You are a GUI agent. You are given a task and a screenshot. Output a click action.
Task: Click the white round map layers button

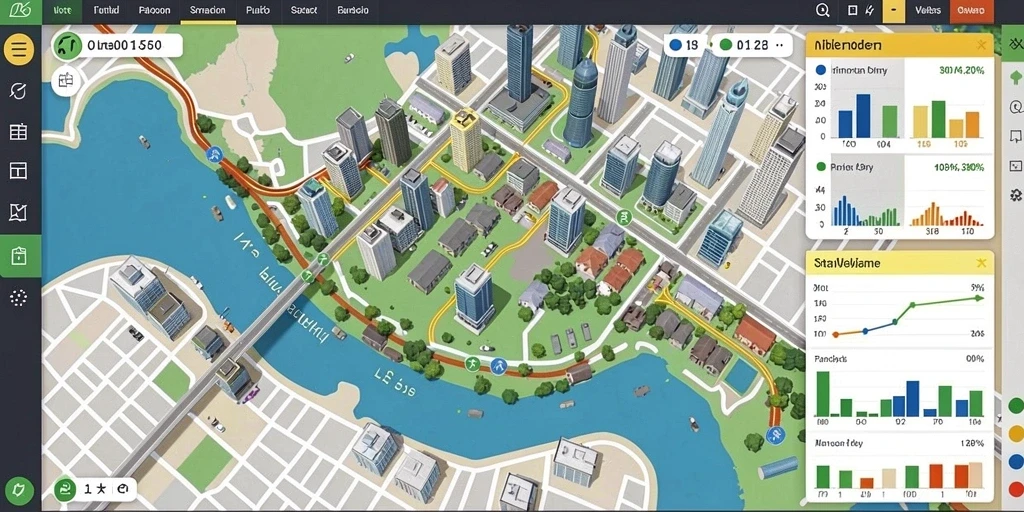65,82
